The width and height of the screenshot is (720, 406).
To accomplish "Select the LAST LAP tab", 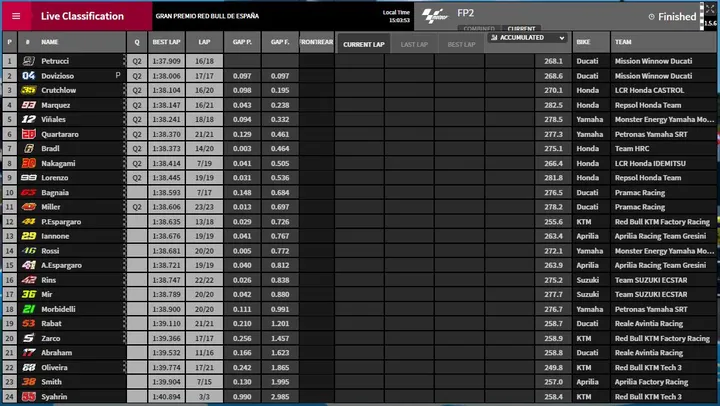I will (414, 44).
